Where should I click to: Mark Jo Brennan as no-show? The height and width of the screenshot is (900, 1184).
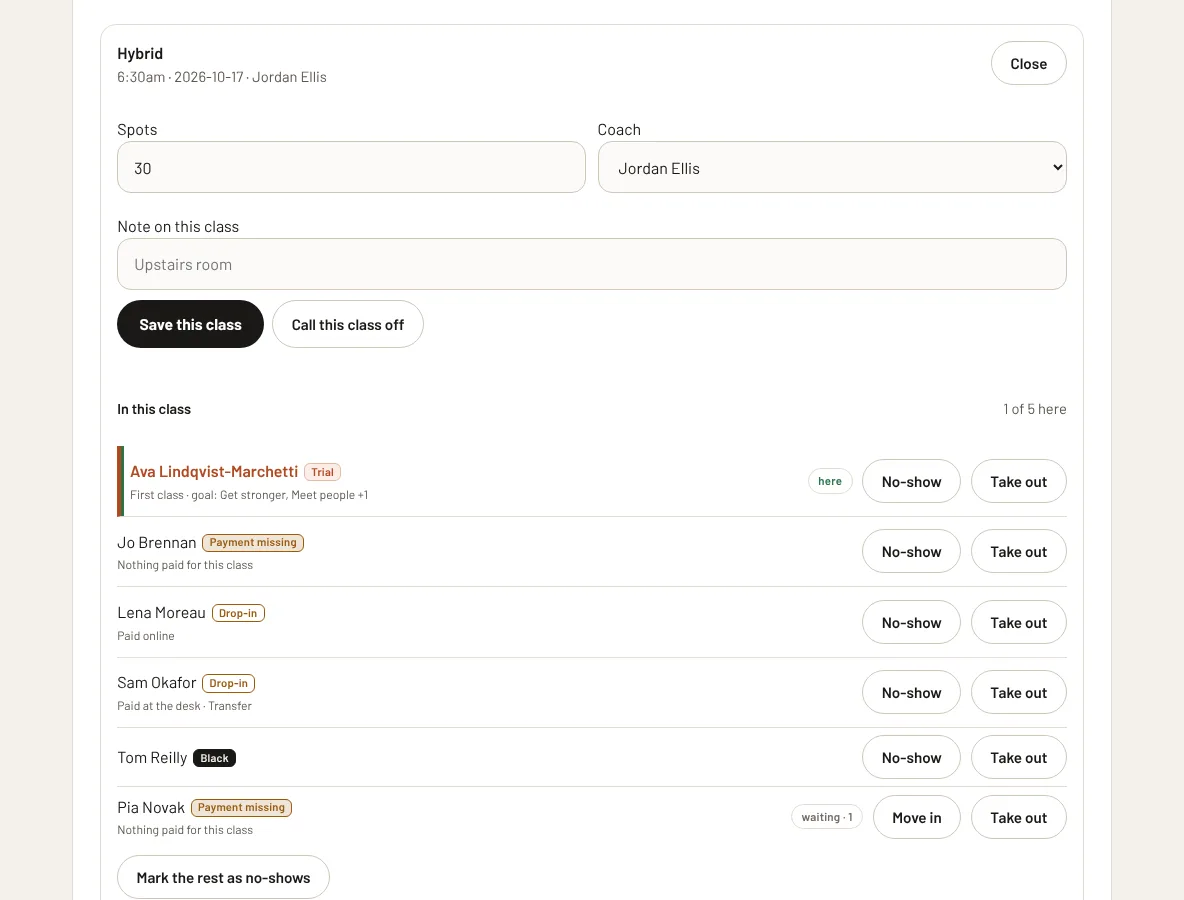(911, 551)
